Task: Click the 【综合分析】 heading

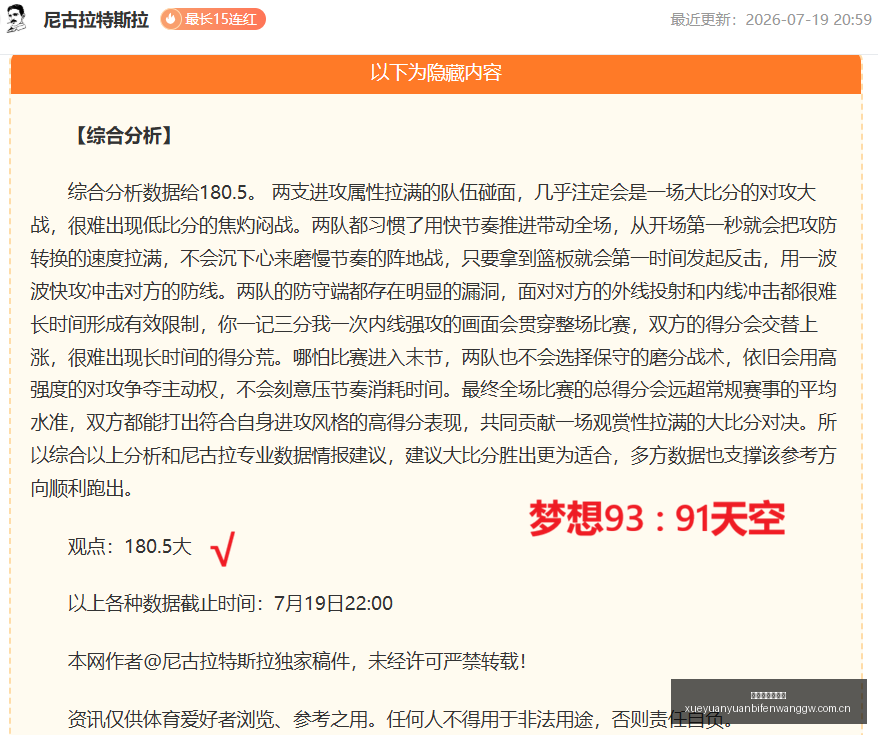Action: pyautogui.click(x=123, y=135)
